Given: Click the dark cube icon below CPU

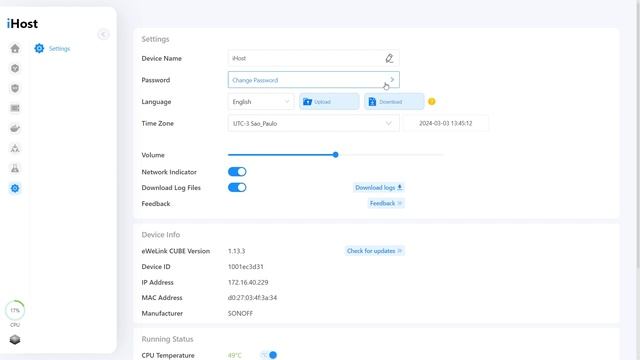Looking at the screenshot, I should point(15,340).
